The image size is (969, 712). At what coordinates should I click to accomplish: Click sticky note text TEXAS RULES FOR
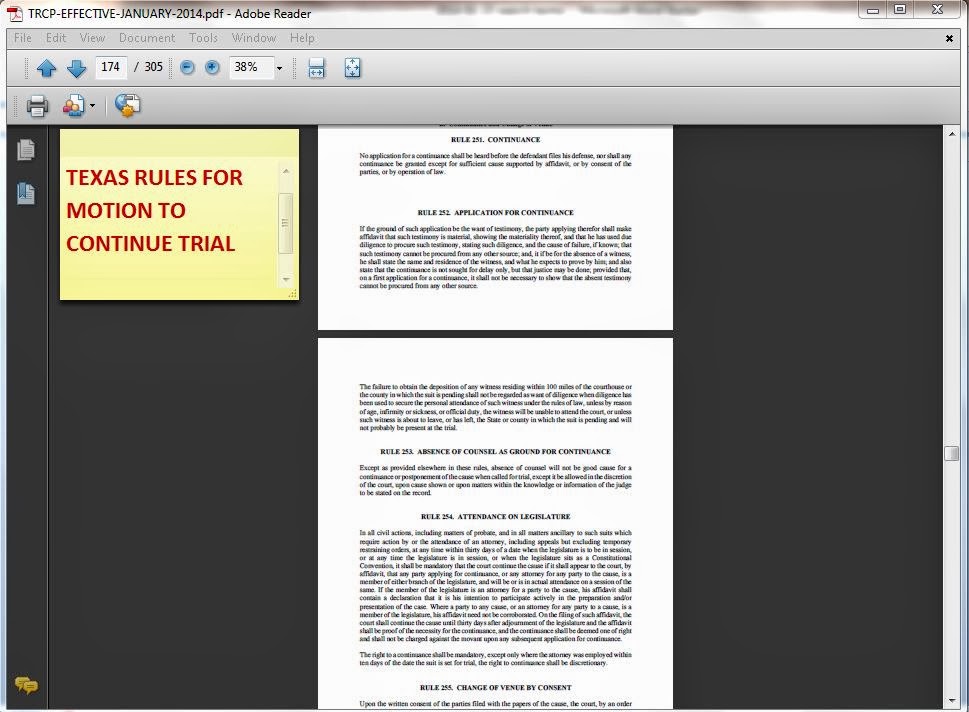[x=154, y=177]
